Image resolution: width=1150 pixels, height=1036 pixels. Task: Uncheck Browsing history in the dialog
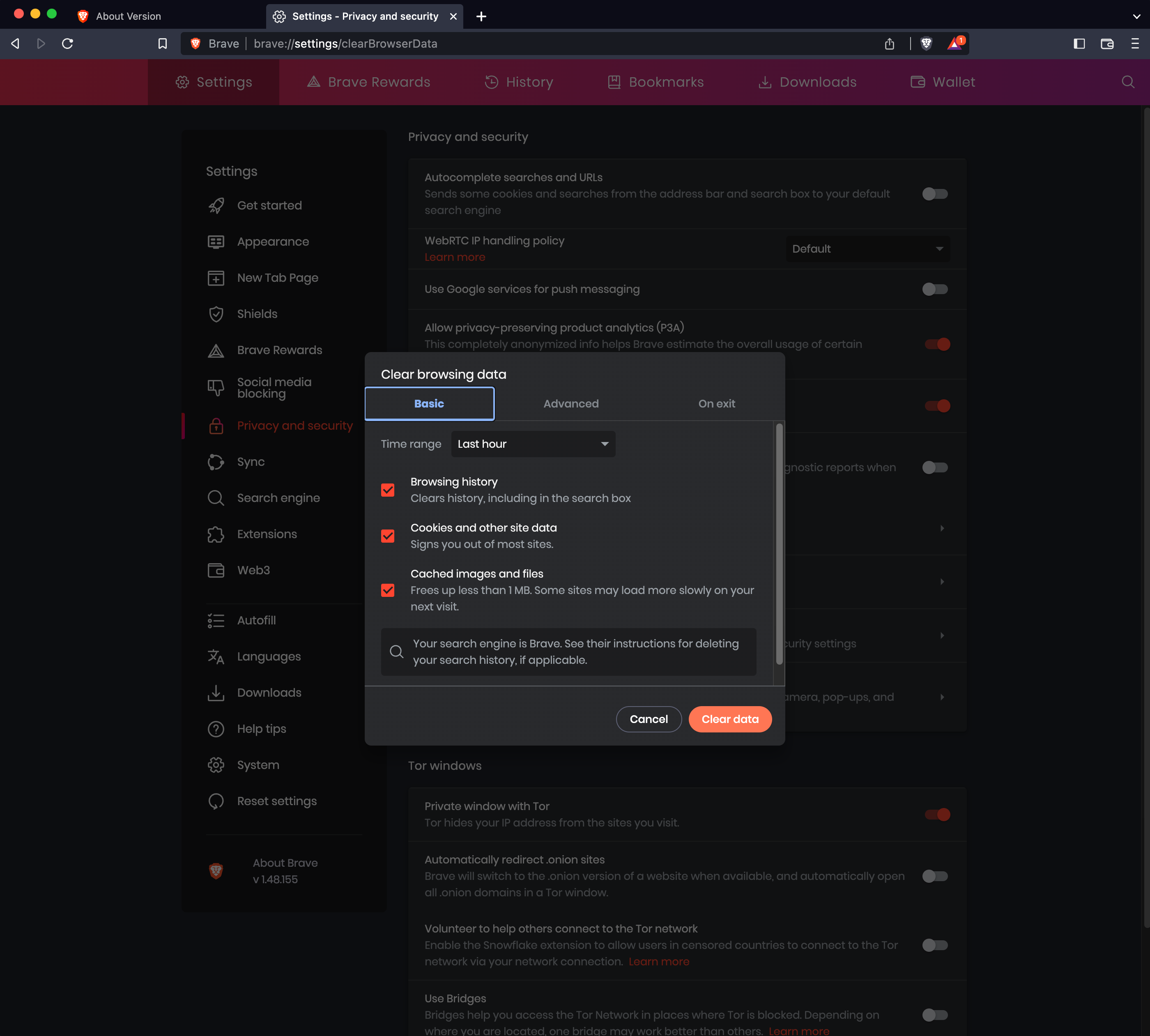tap(387, 490)
